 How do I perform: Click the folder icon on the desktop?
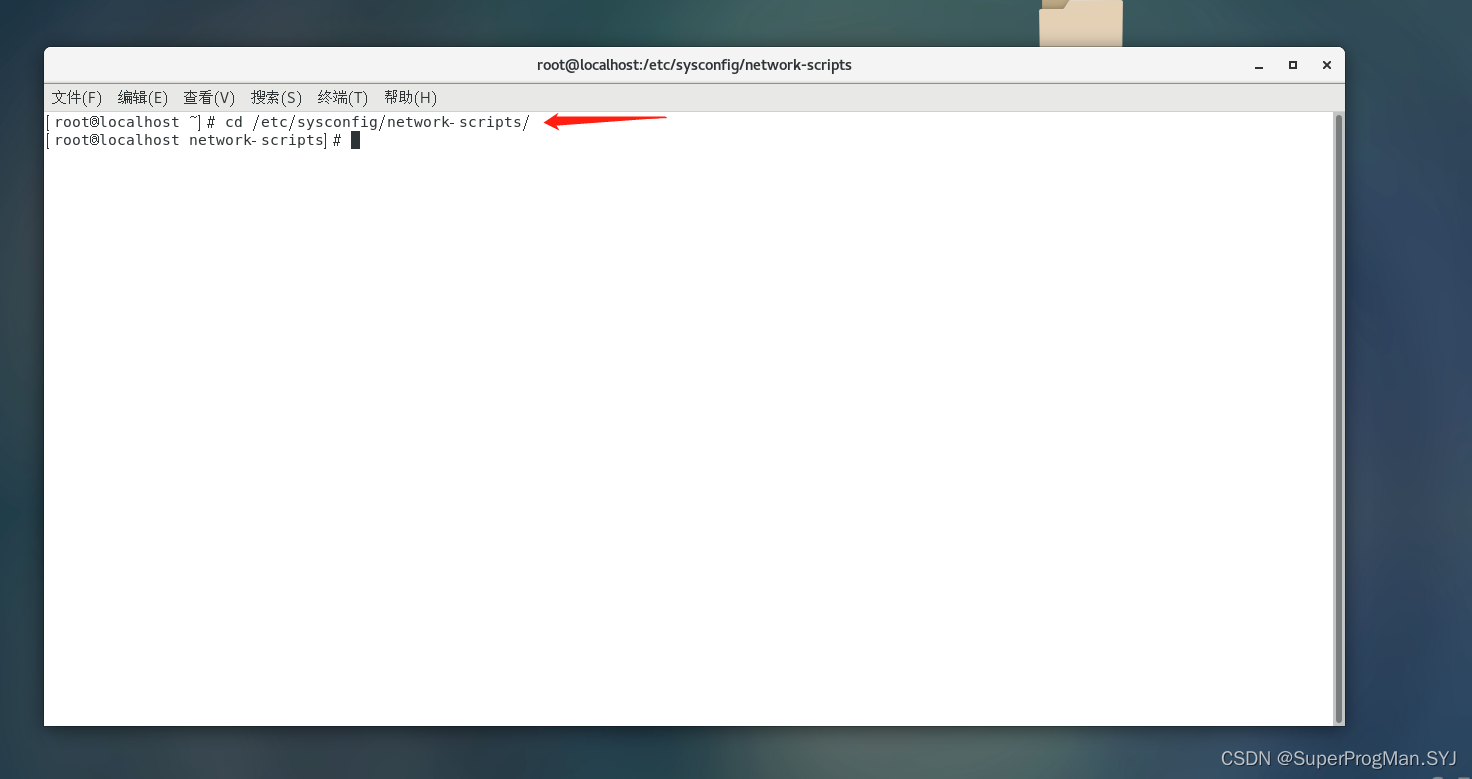(x=1081, y=23)
